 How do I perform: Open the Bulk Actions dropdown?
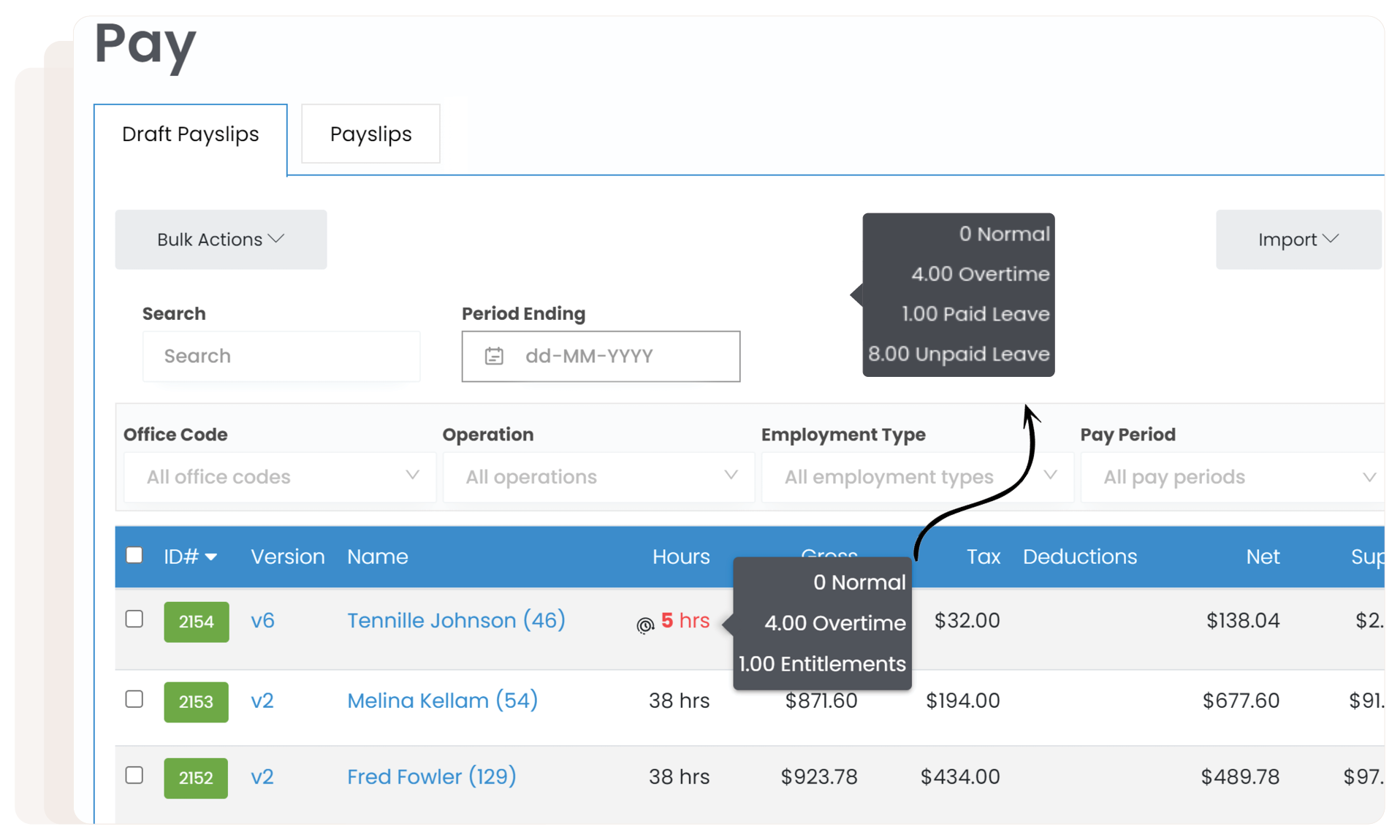pyautogui.click(x=221, y=240)
